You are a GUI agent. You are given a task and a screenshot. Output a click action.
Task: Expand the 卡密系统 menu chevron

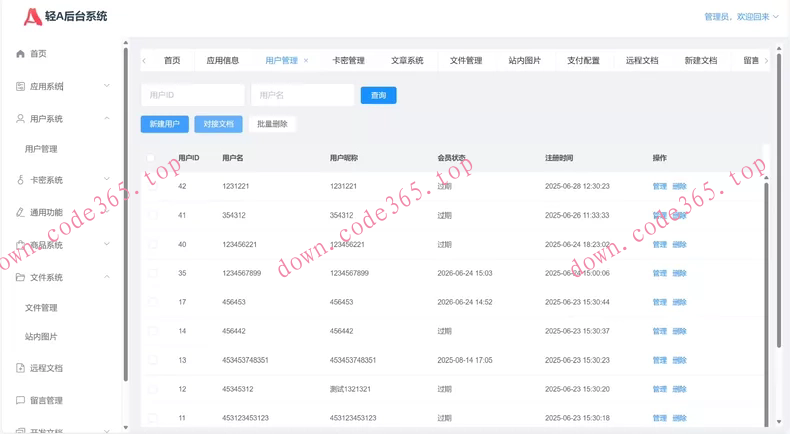point(107,179)
